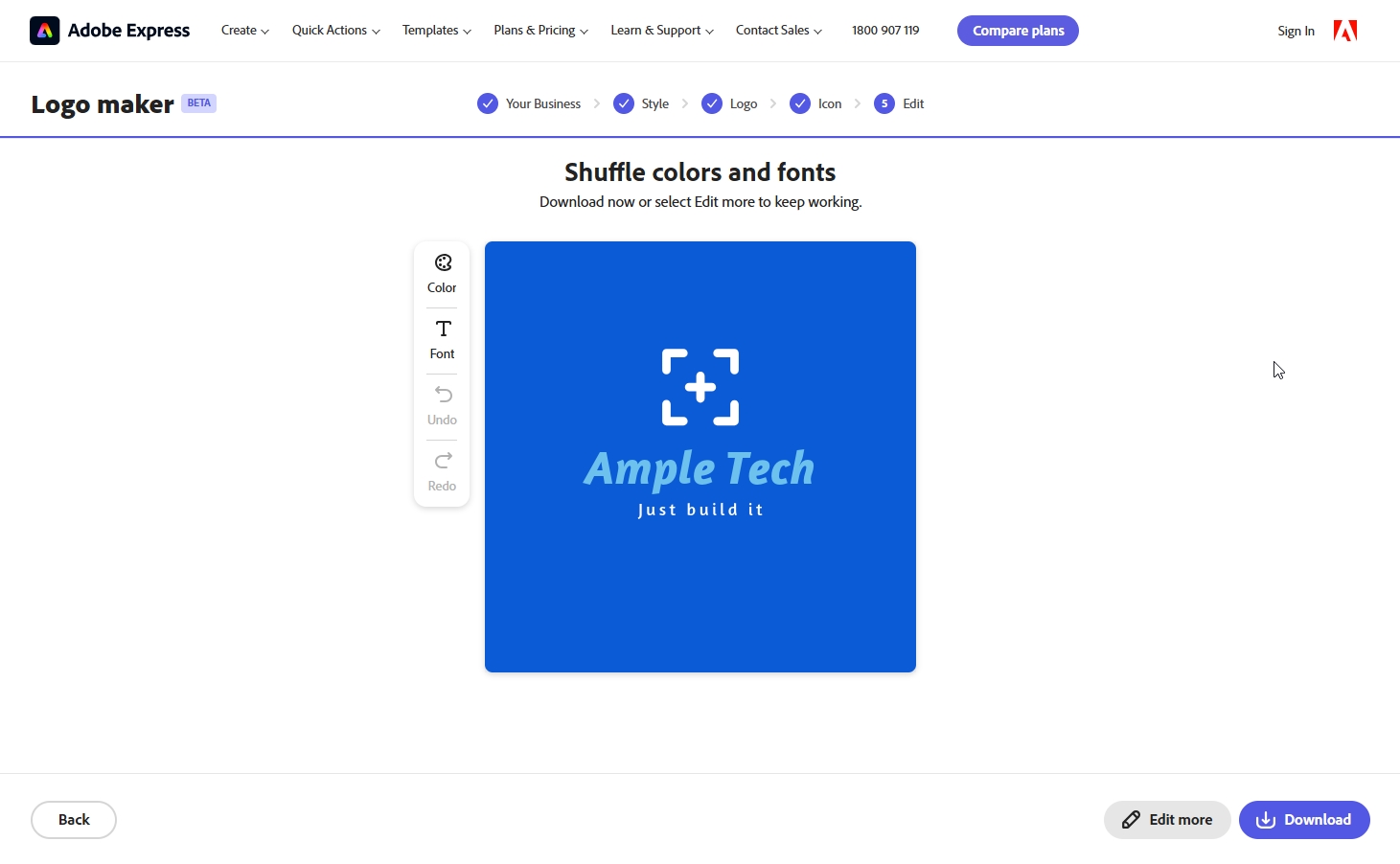
Task: Click the Redo arrow icon
Action: point(443,461)
